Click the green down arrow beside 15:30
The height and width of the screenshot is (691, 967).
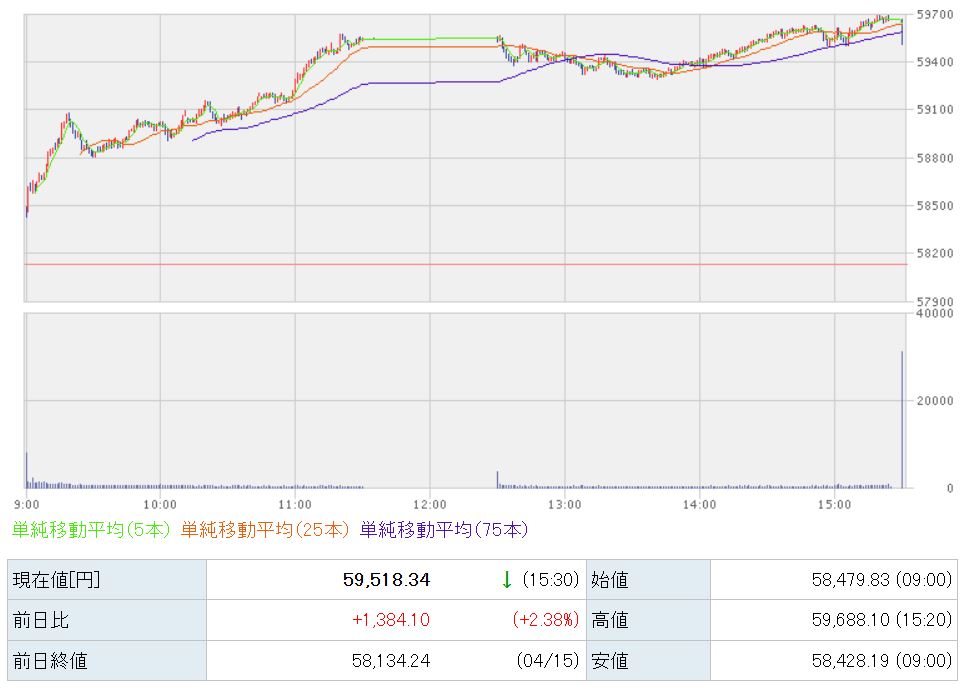507,580
